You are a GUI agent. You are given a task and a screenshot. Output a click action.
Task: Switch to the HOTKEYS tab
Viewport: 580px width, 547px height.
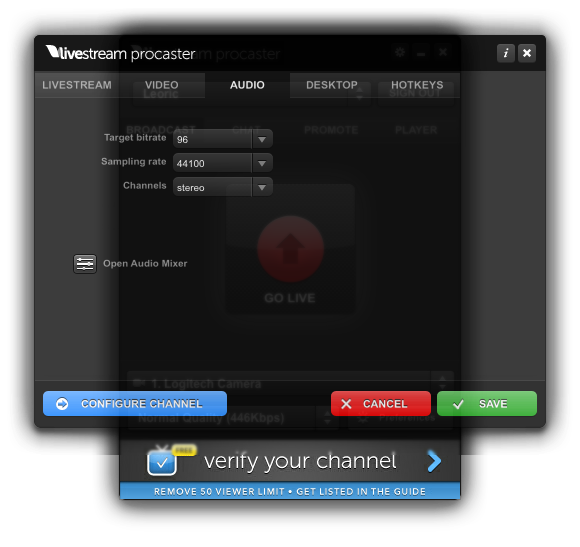pos(417,85)
